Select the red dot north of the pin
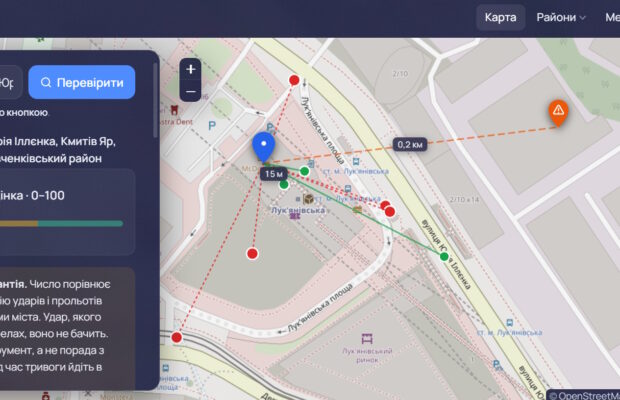620x400 pixels. 294,80
